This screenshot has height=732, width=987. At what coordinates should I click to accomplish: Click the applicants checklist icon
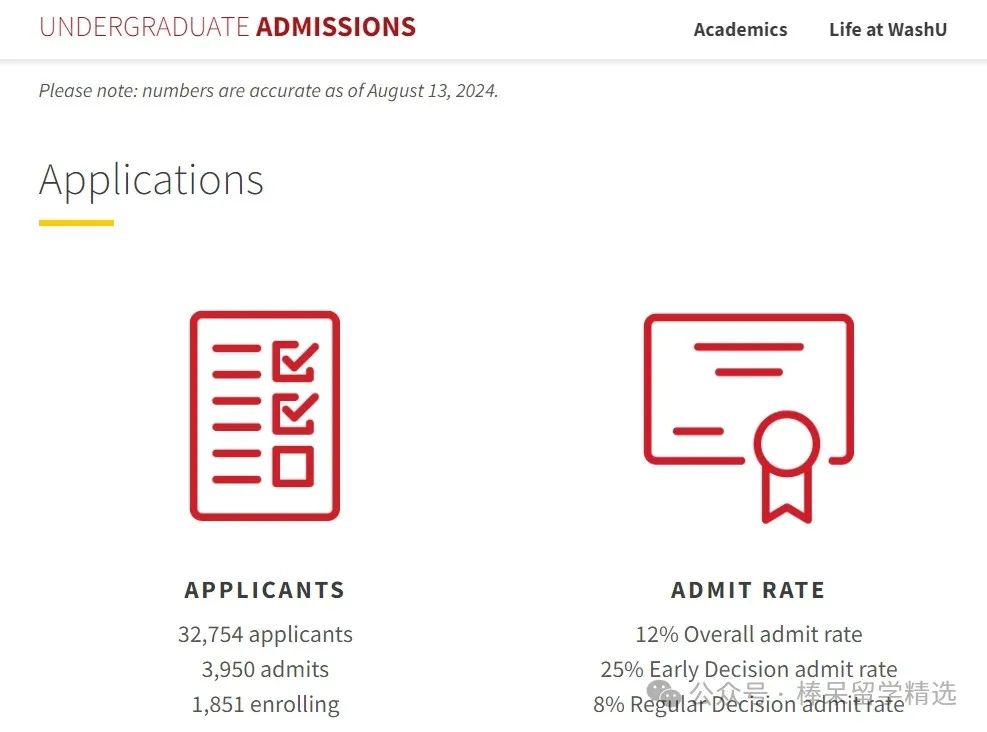click(x=265, y=415)
